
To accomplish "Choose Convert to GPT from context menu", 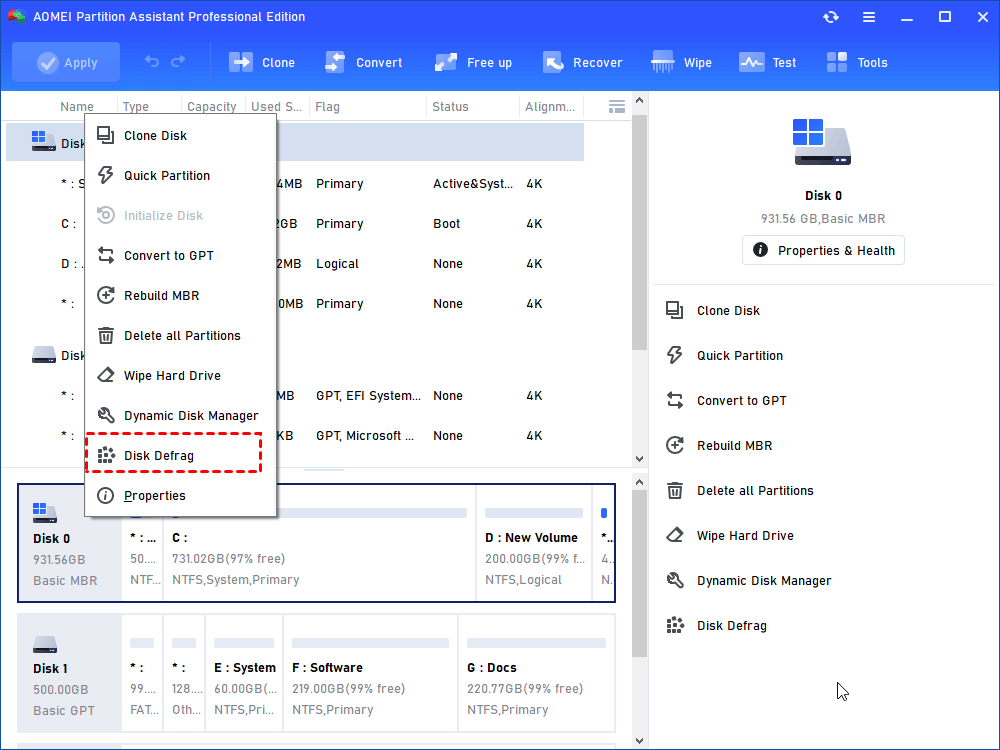I will click(168, 255).
